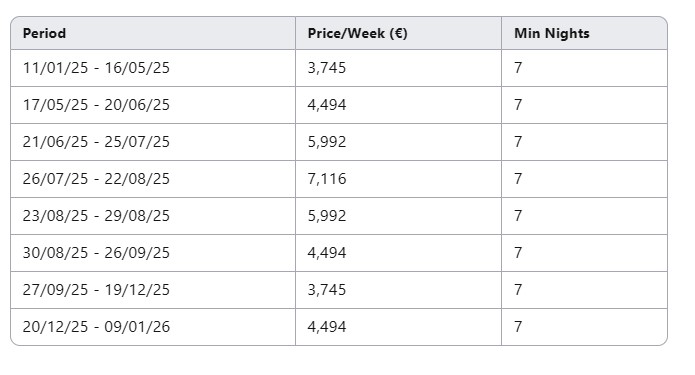Select the 20/12/25 - 09/01/26 period cell
Screen dimensions: 695x375
(x=153, y=327)
